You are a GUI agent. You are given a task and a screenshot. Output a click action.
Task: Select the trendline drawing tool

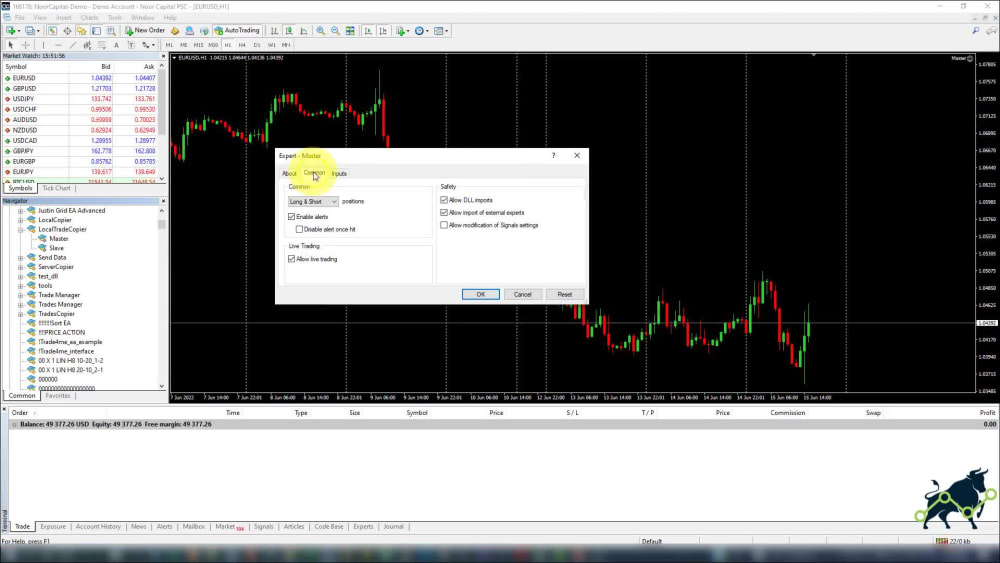(73, 45)
